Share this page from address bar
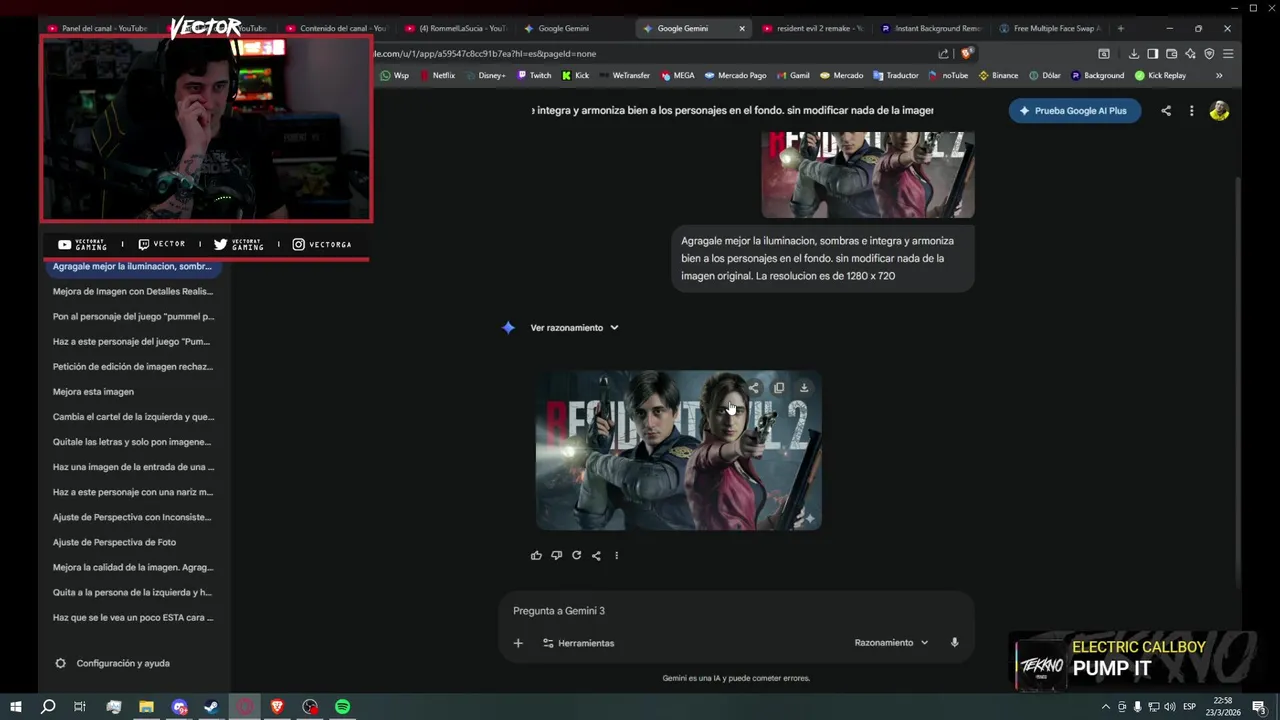The image size is (1280, 720). [943, 54]
